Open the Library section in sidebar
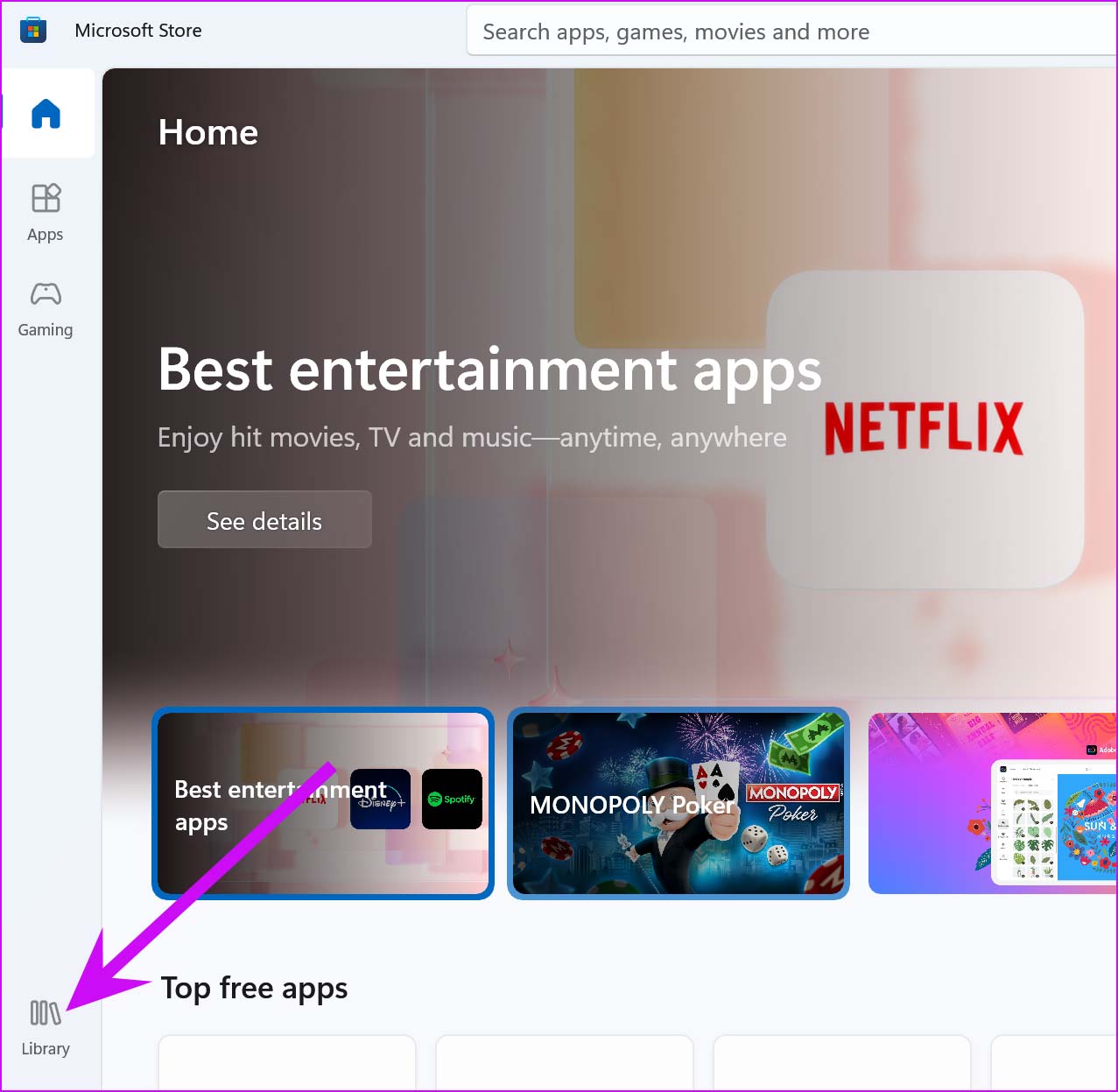The image size is (1118, 1092). coord(46,1026)
